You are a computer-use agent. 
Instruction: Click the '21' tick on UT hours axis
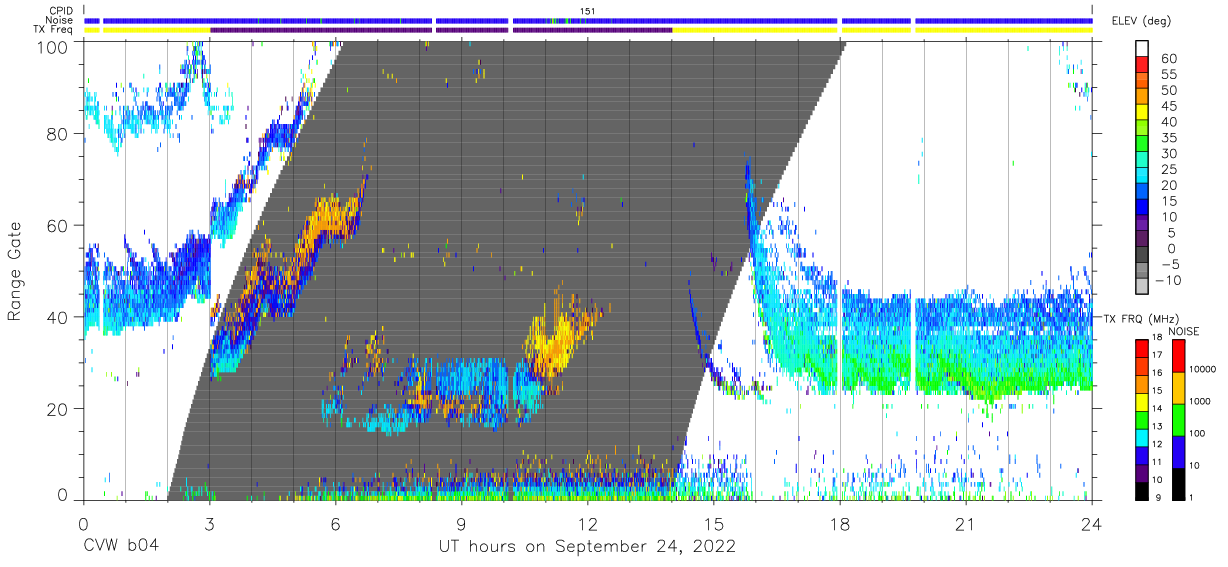point(965,524)
